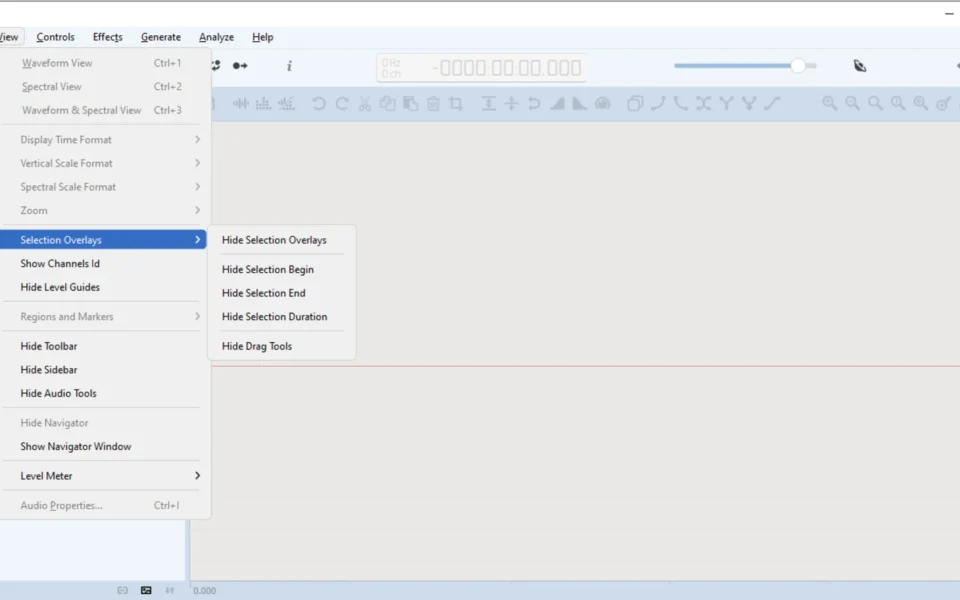The height and width of the screenshot is (600, 960).
Task: Click the overlapping squares toolbar icon
Action: [635, 103]
